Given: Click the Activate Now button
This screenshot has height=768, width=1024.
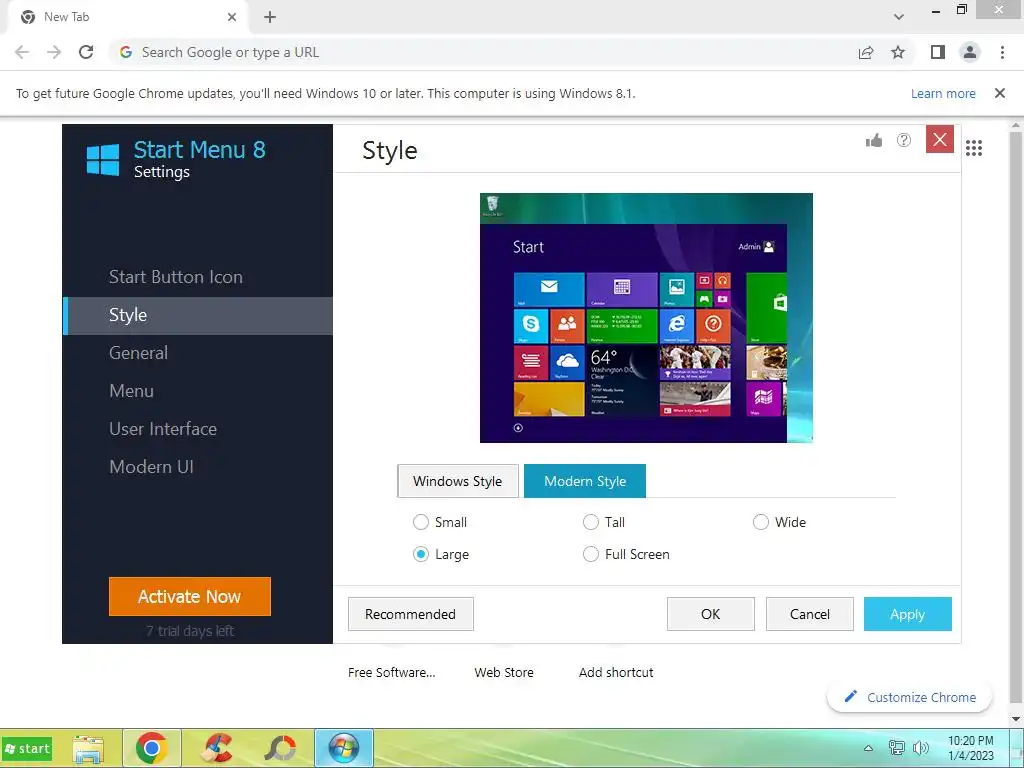Looking at the screenshot, I should pyautogui.click(x=189, y=596).
